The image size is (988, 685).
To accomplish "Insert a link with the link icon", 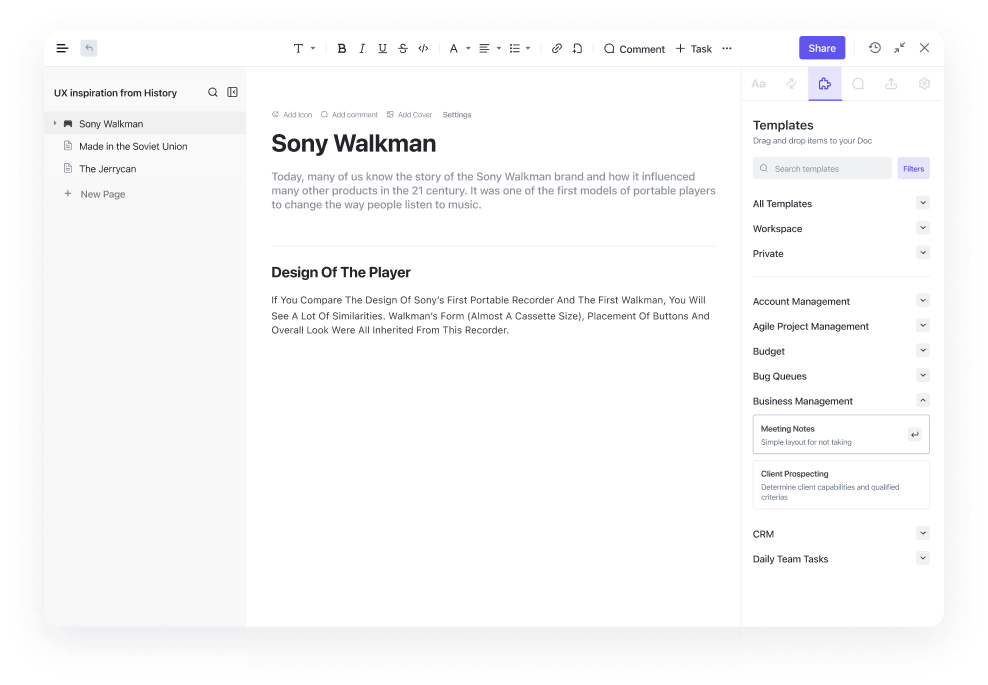I will pyautogui.click(x=556, y=49).
